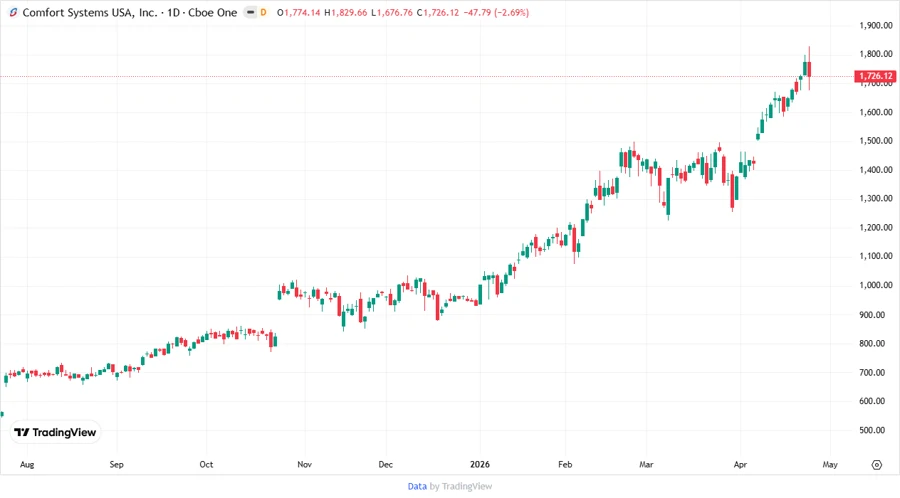Click the red 1,726.12 current price label
The width and height of the screenshot is (900, 498).
[x=875, y=76]
